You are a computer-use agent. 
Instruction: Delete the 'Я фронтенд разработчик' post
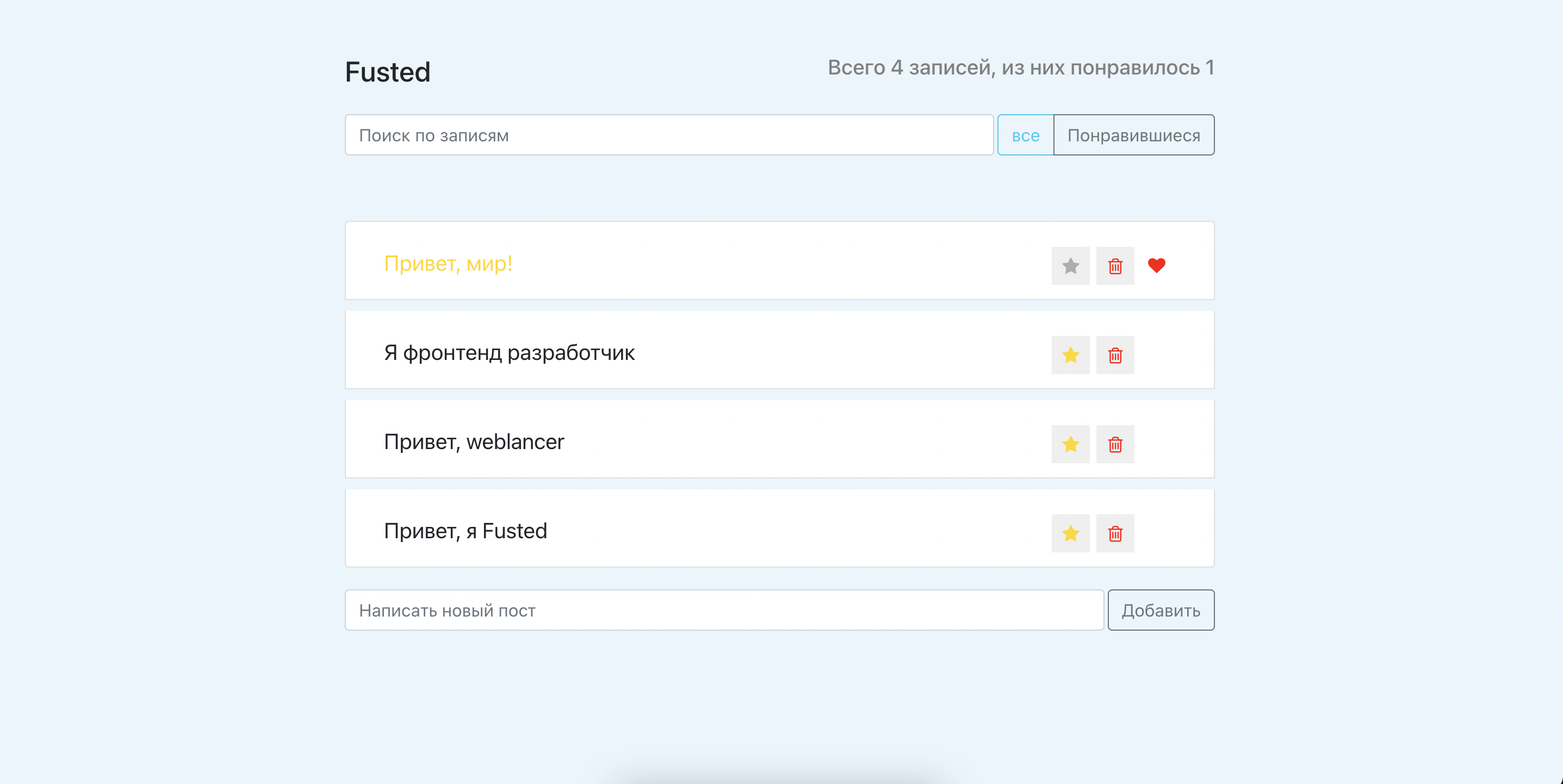(1115, 355)
